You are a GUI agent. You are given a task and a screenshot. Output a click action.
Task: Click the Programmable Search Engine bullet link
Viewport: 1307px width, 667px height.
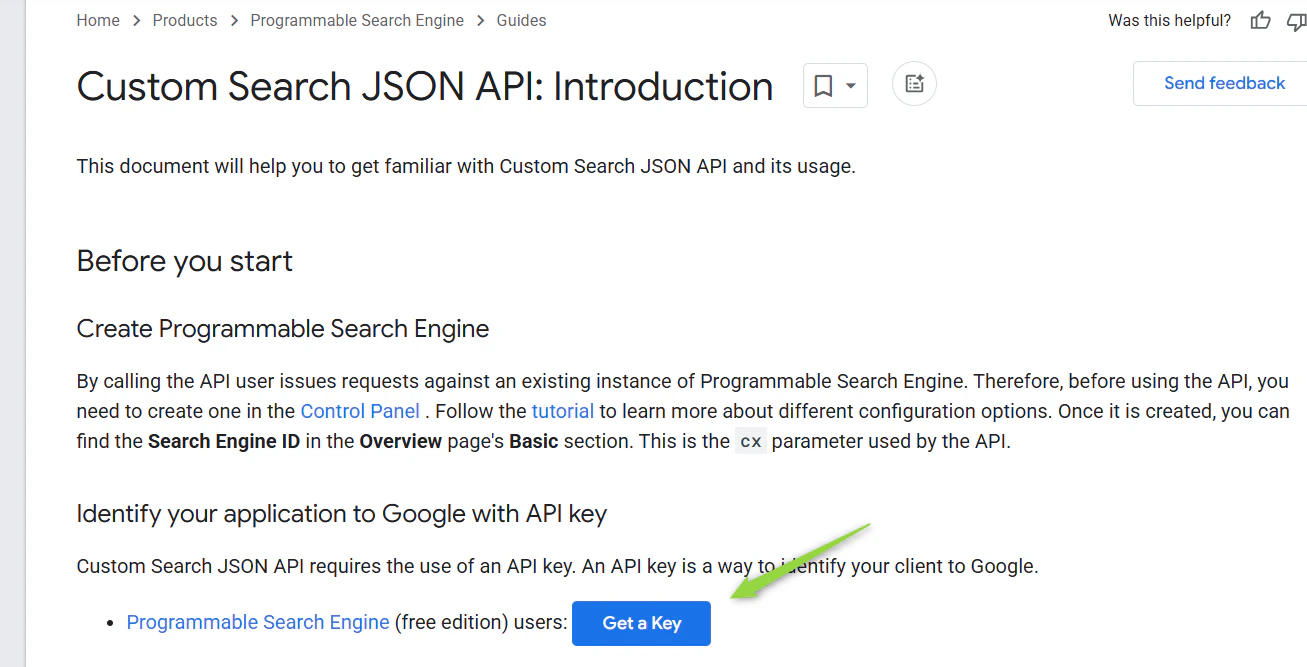tap(257, 622)
